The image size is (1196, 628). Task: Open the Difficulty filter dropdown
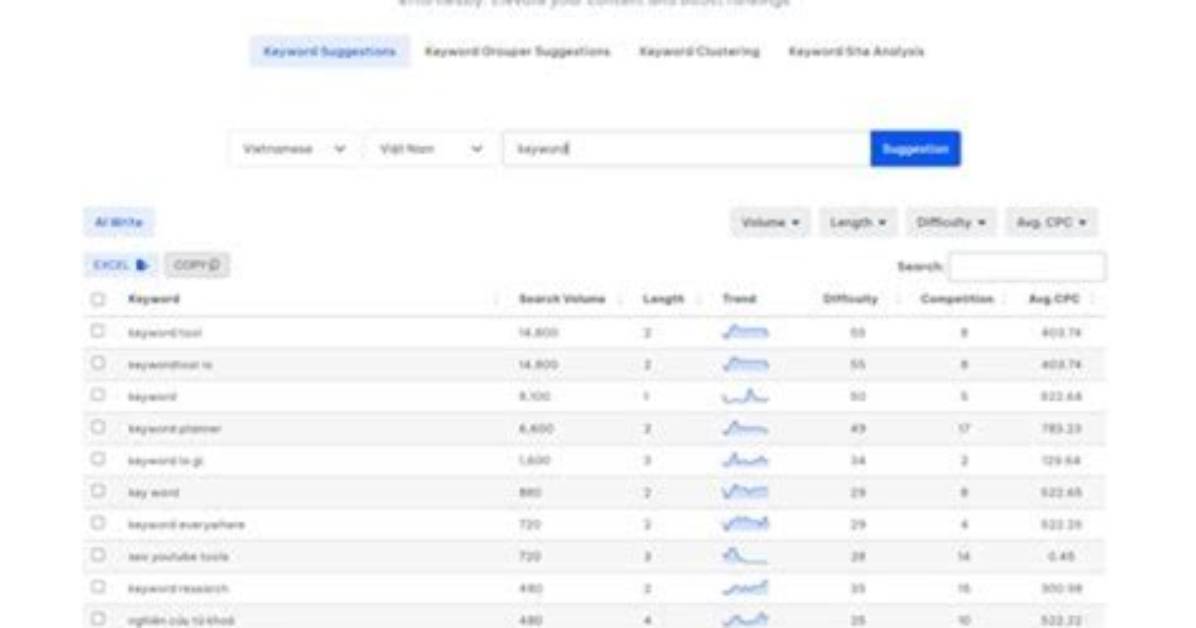click(950, 222)
